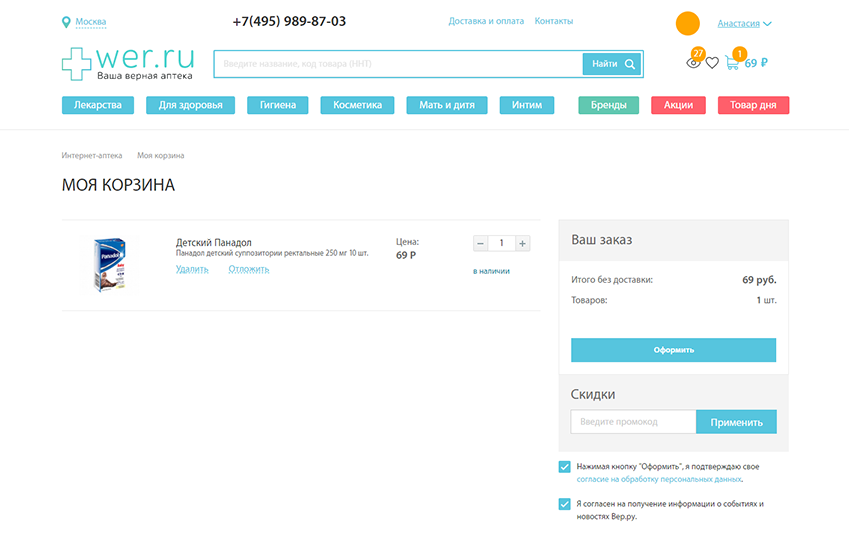Open the Косметика category menu

coord(357,105)
